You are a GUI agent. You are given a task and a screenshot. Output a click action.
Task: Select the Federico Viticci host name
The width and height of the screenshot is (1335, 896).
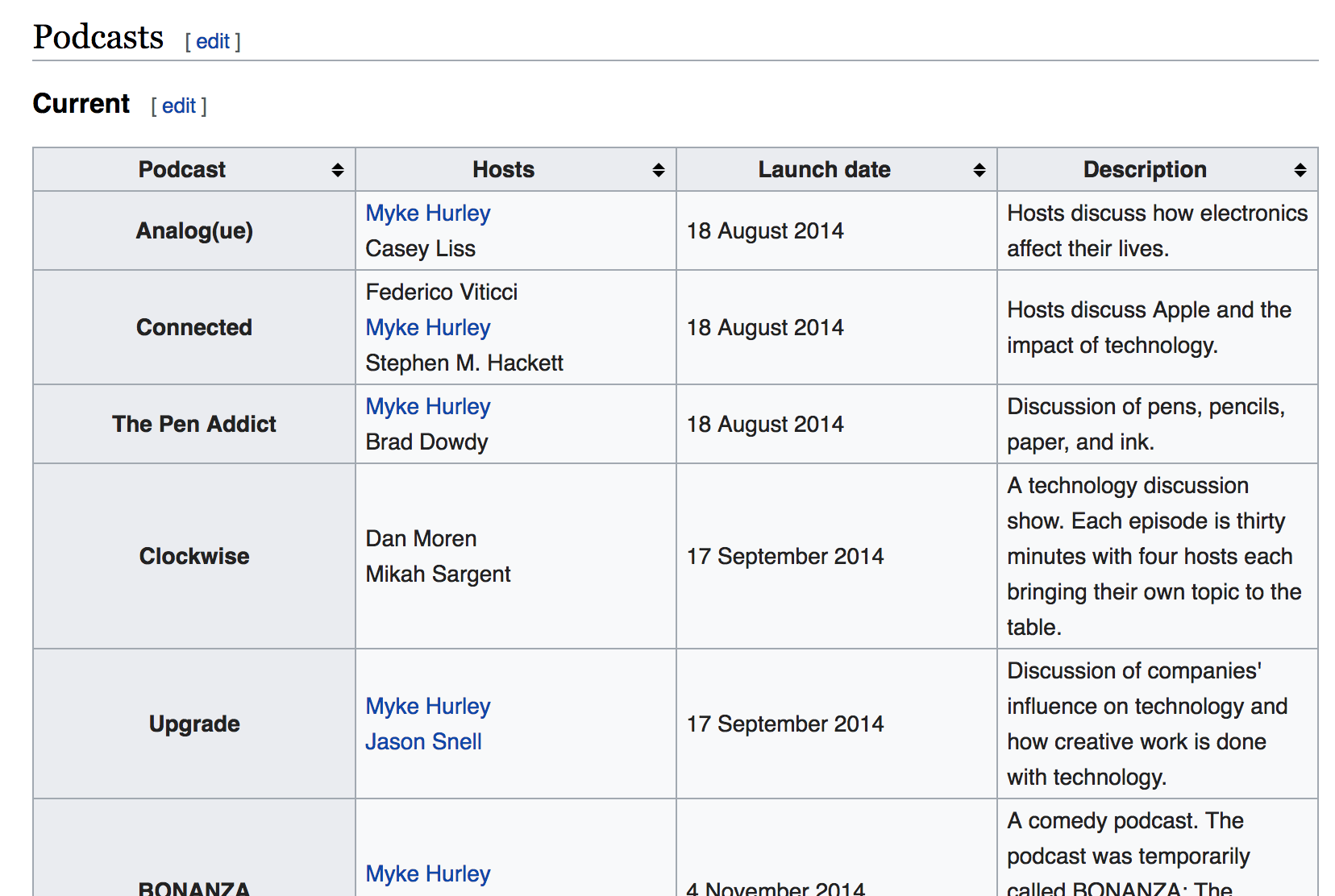pos(441,292)
